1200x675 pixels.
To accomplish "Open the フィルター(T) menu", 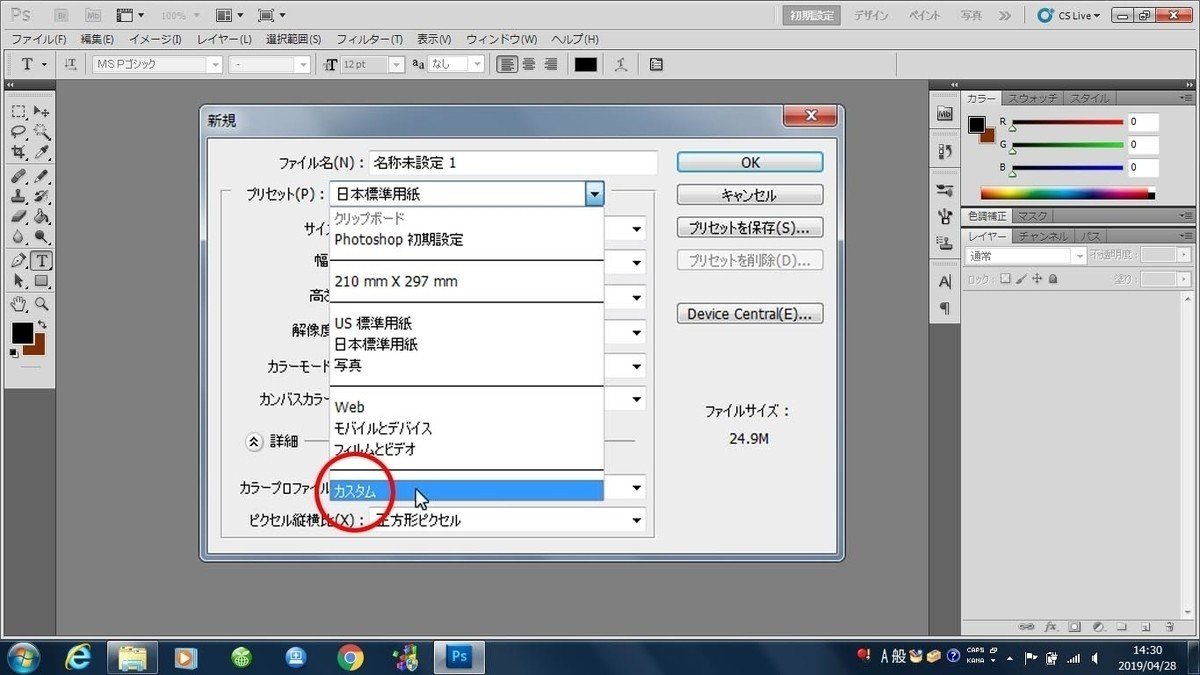I will coord(369,39).
